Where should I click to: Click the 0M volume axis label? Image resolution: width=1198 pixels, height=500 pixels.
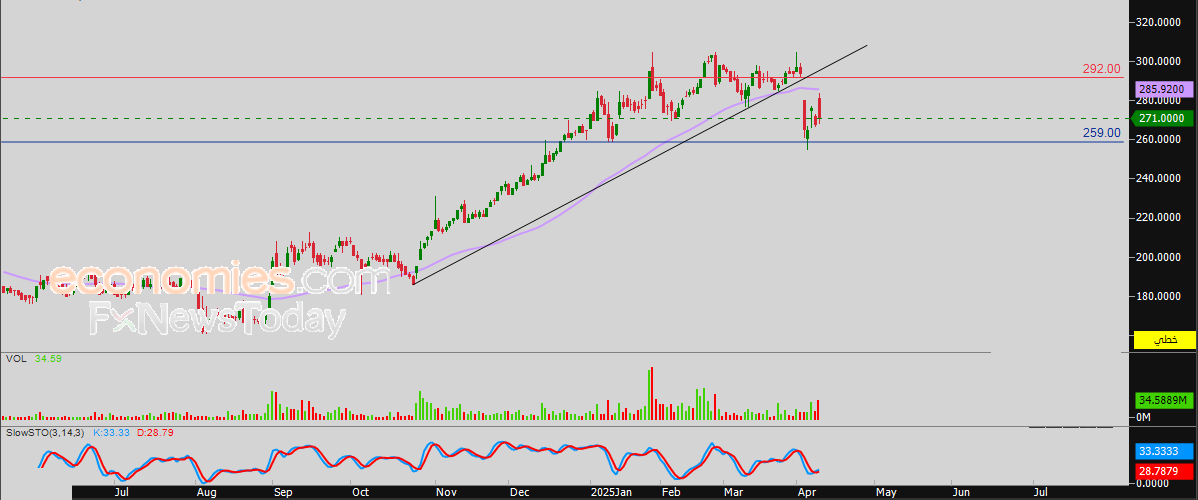[x=1144, y=417]
